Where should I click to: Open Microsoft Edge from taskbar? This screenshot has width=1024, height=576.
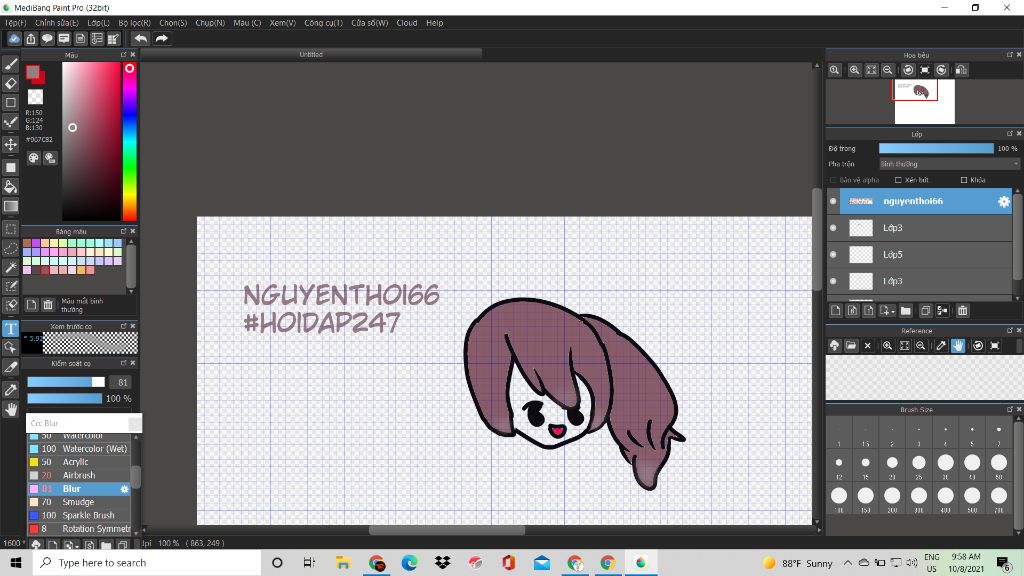tap(409, 563)
